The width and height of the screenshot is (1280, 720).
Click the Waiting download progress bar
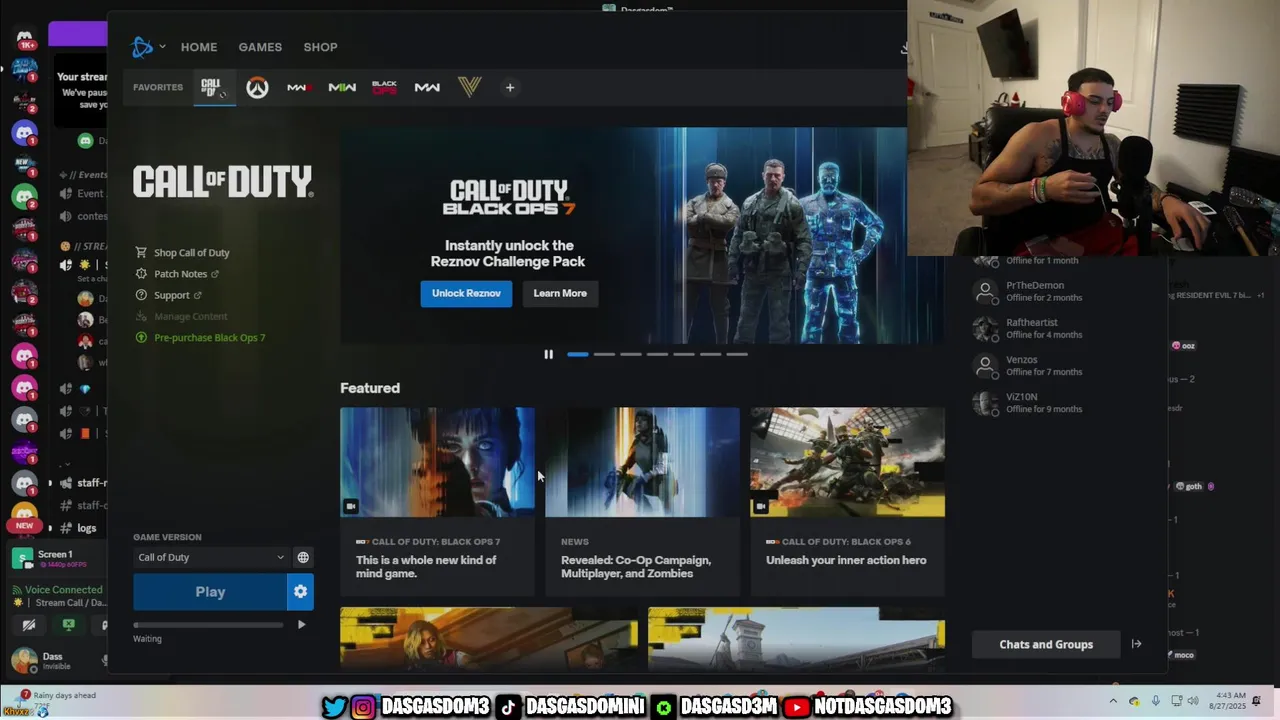click(x=208, y=625)
